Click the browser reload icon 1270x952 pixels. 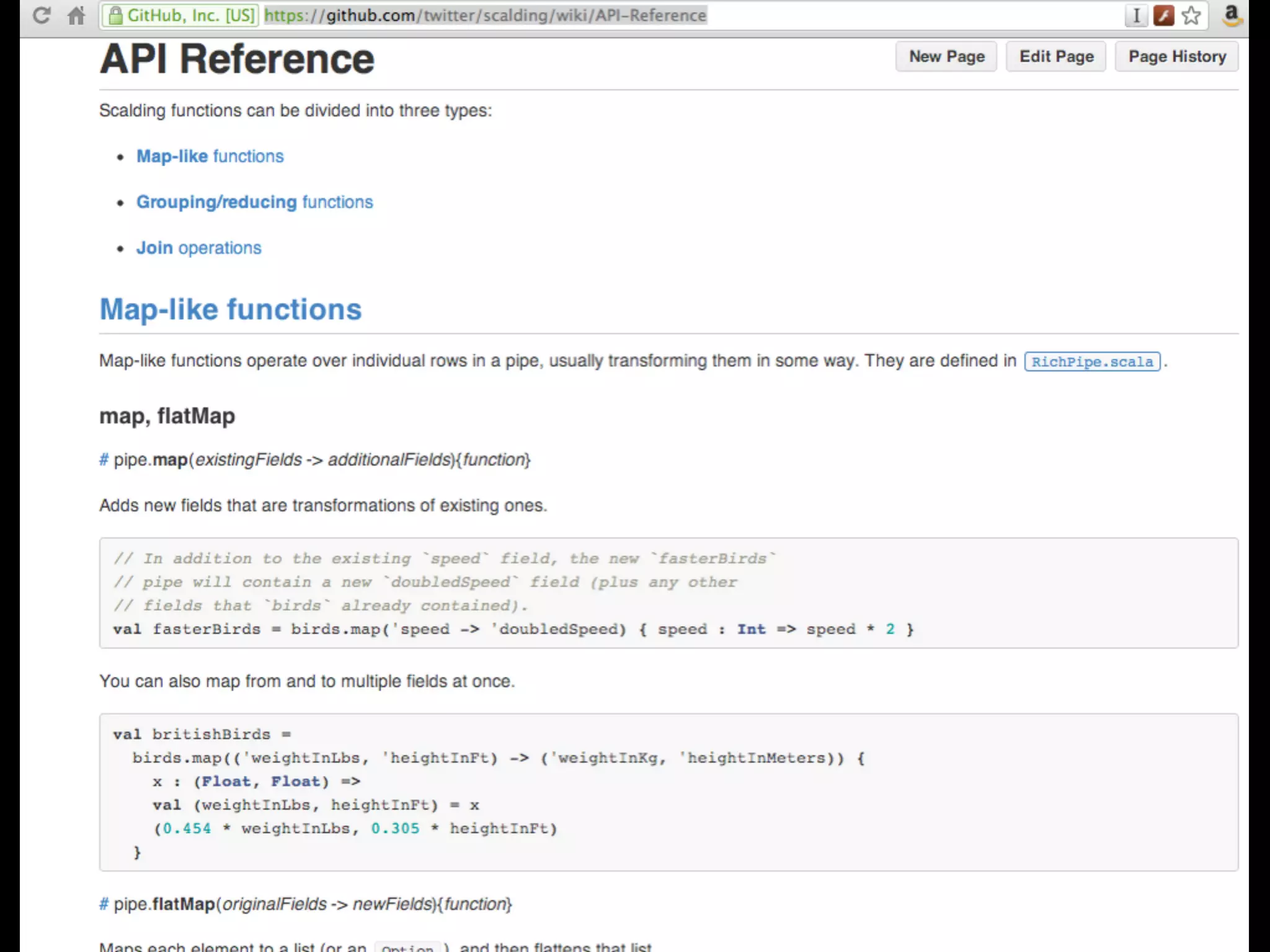tap(42, 15)
